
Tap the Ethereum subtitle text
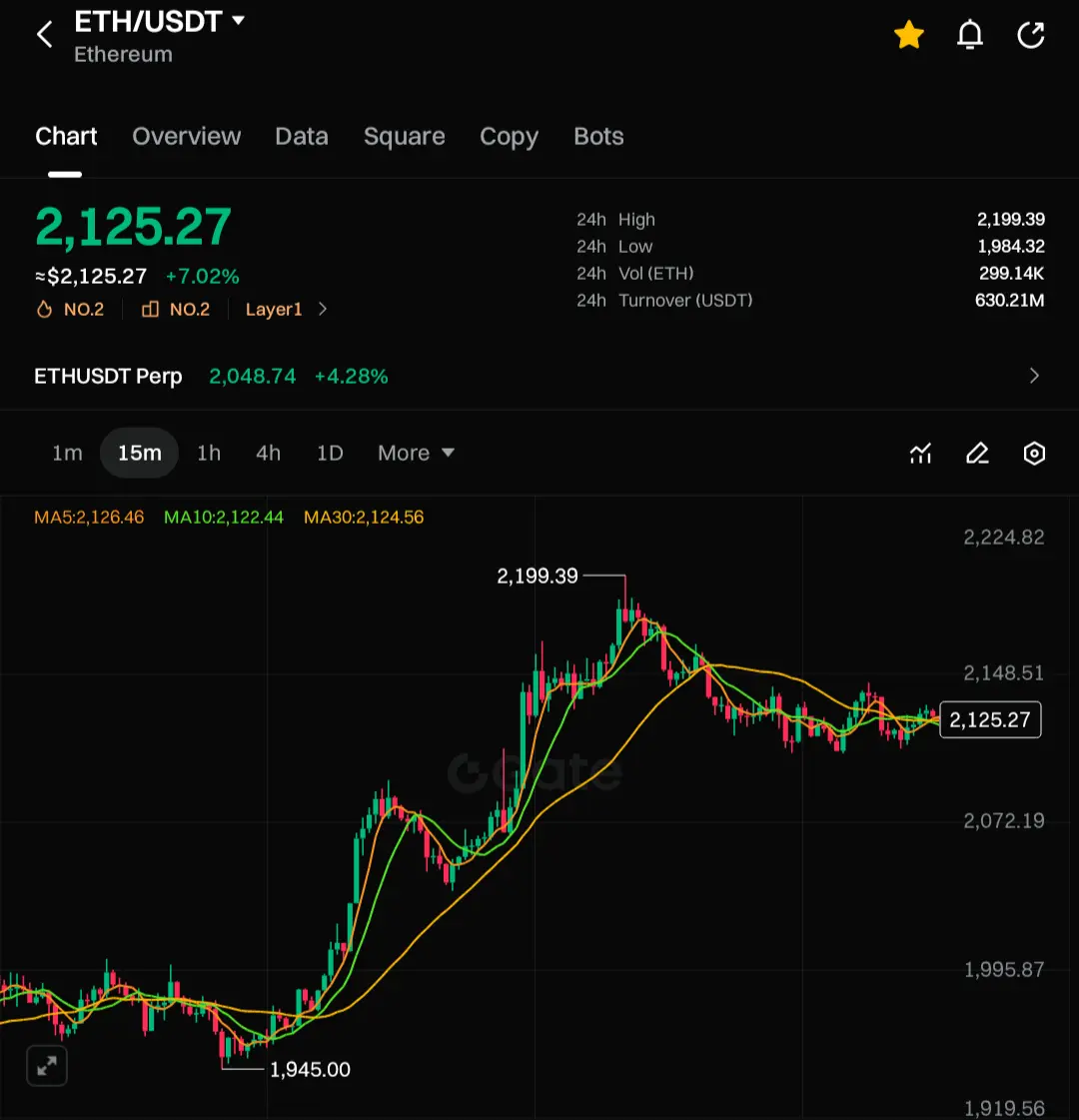point(123,54)
